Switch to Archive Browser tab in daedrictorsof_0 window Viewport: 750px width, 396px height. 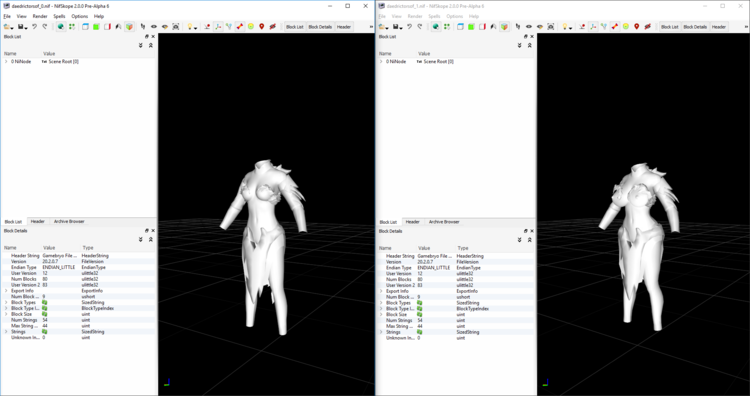[69, 221]
